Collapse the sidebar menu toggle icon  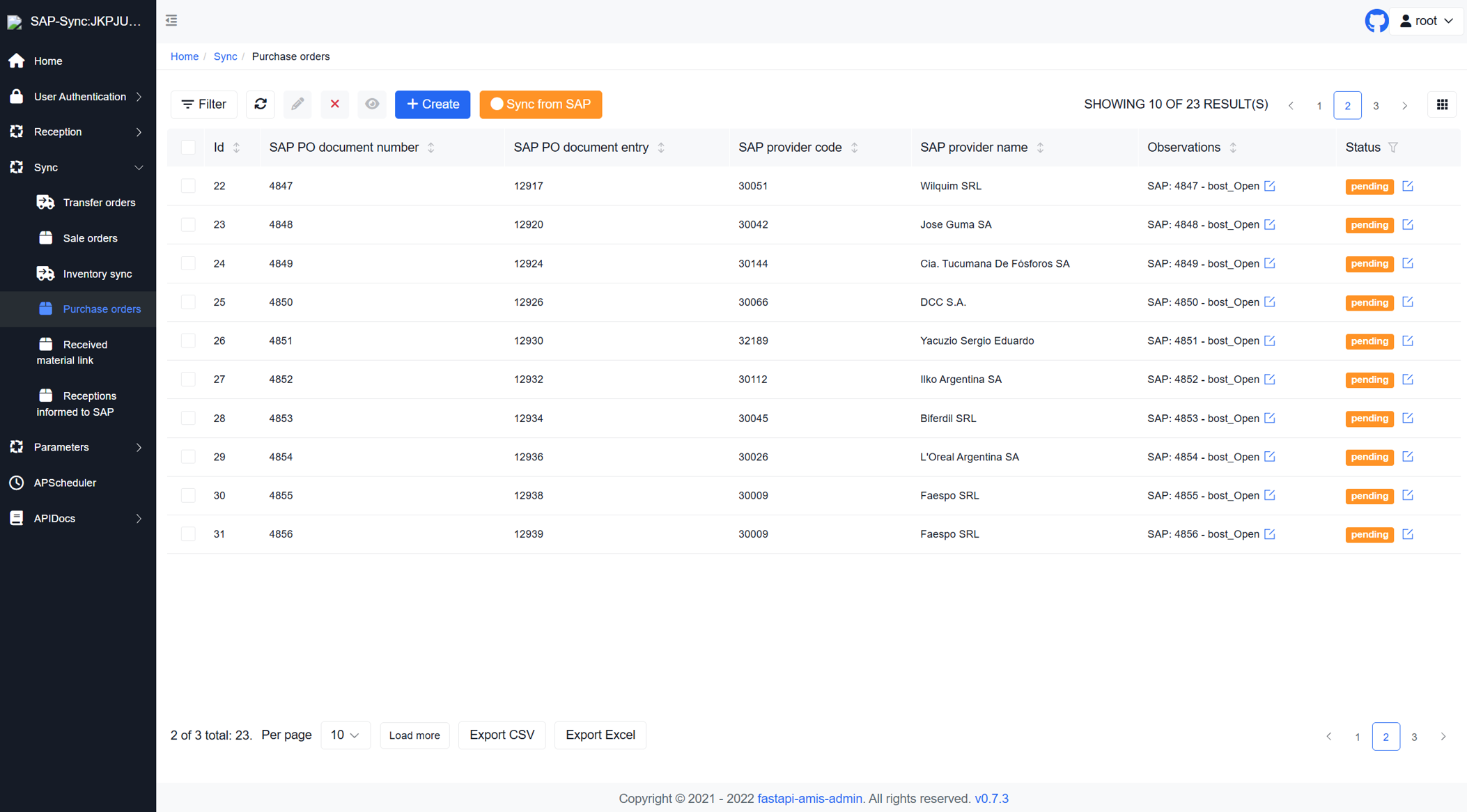coord(171,21)
